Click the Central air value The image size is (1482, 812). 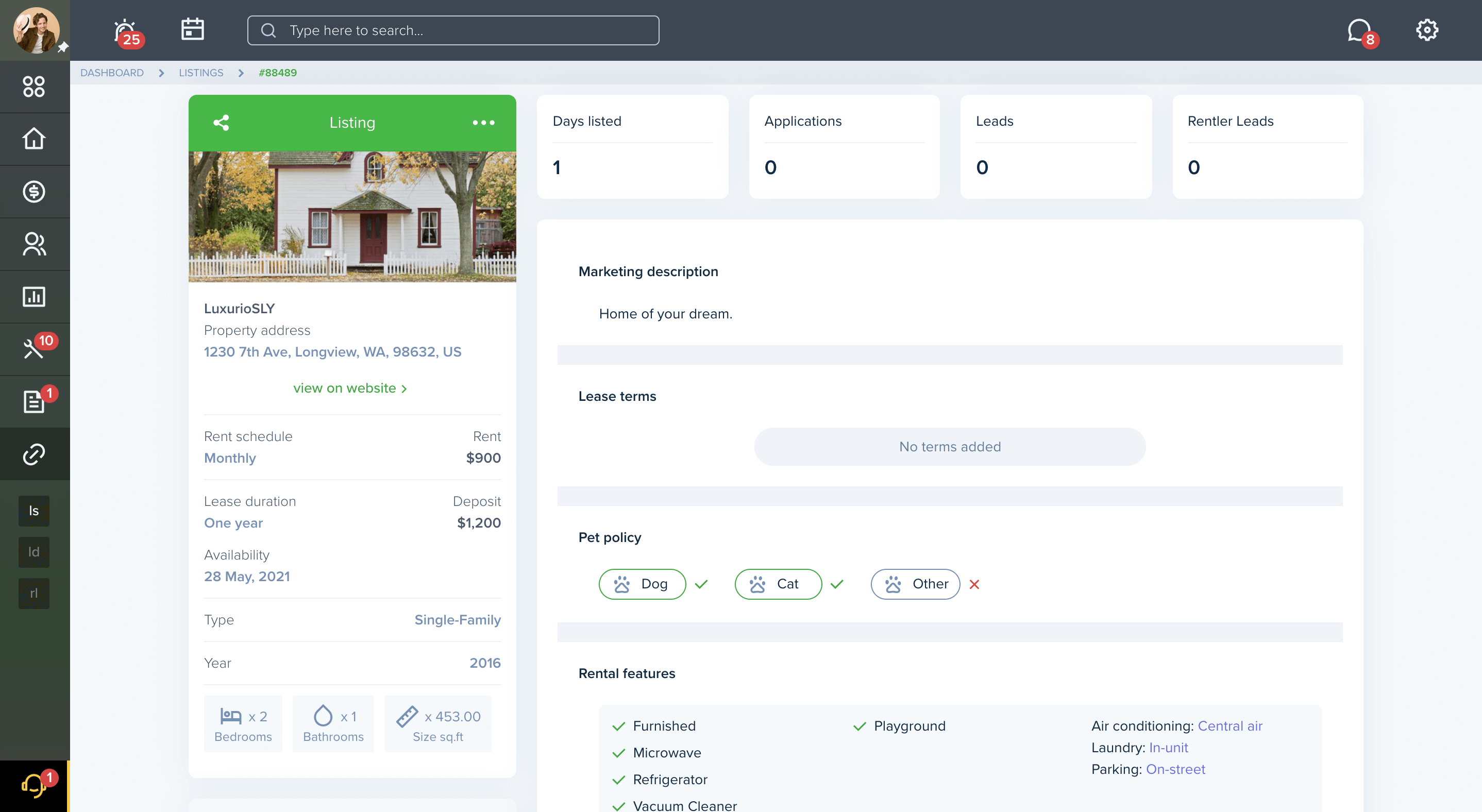tap(1230, 726)
